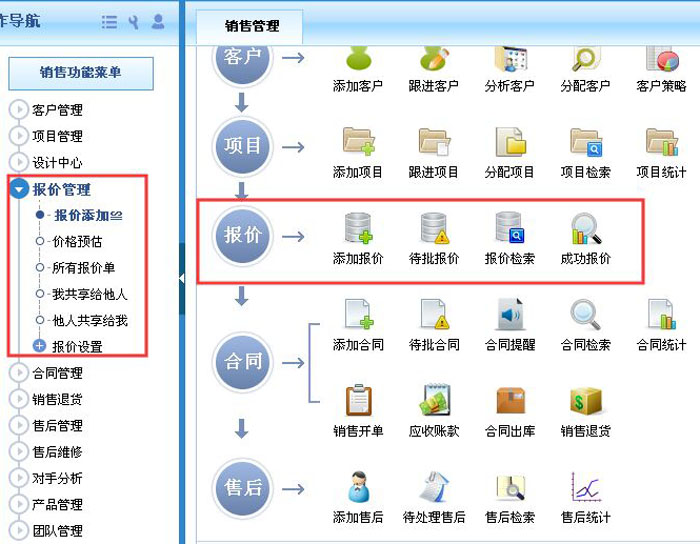Click the 销售功能菜单 button
Screen dimensions: 700x544
(x=81, y=73)
